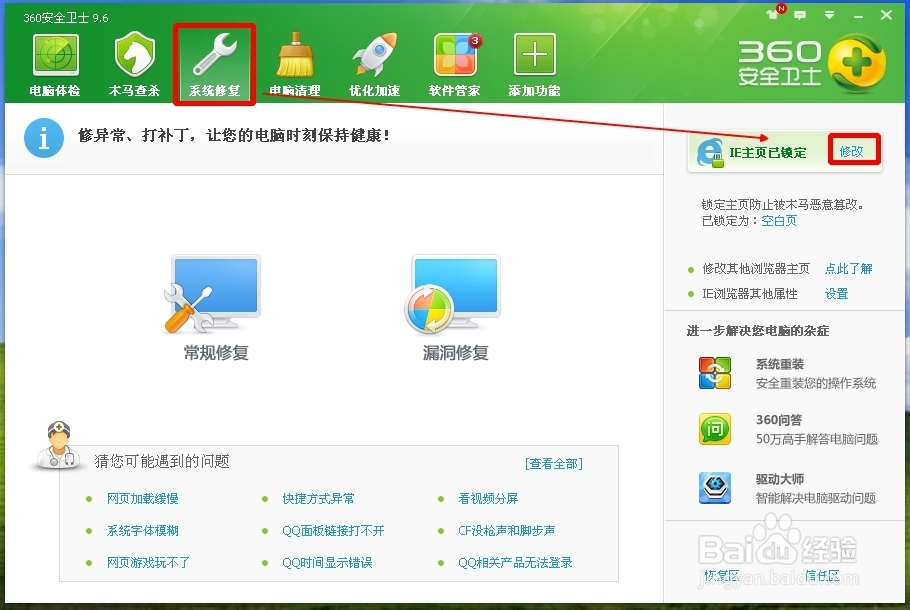The image size is (910, 610).
Task: Open the 常规修复 monitor icon
Action: (x=213, y=294)
